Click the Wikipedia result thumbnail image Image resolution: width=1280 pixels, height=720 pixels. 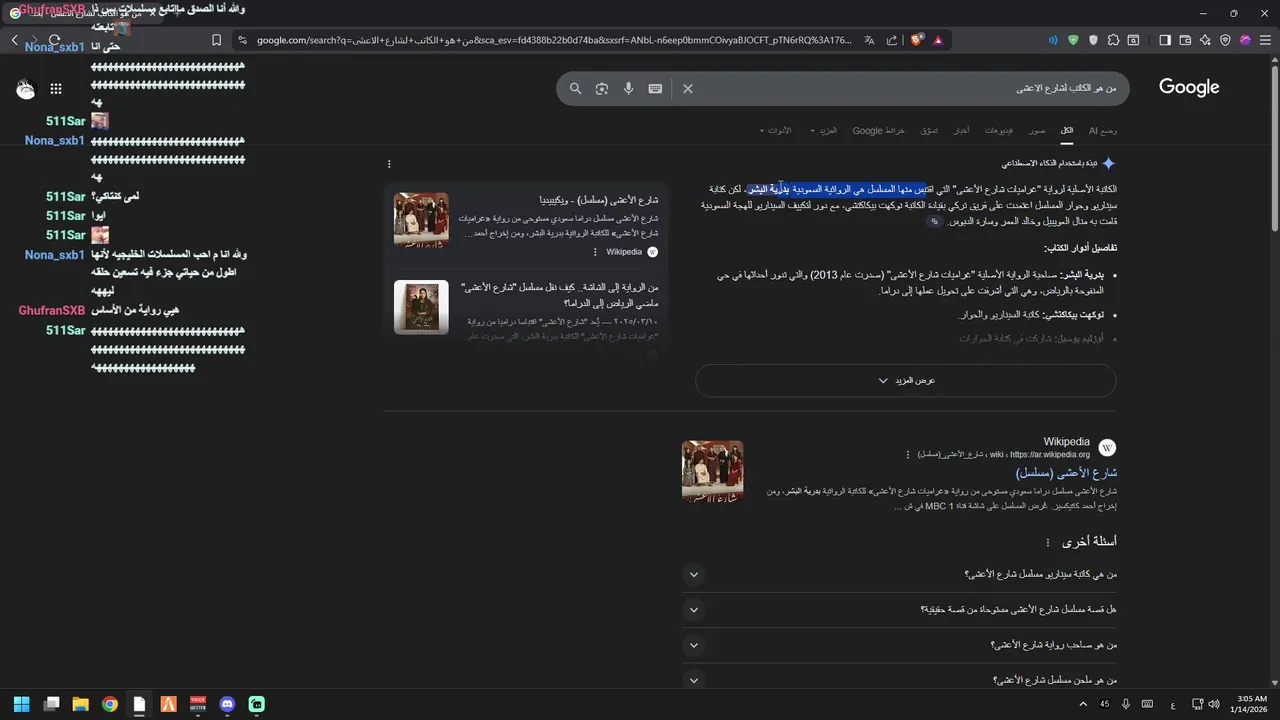[x=712, y=471]
